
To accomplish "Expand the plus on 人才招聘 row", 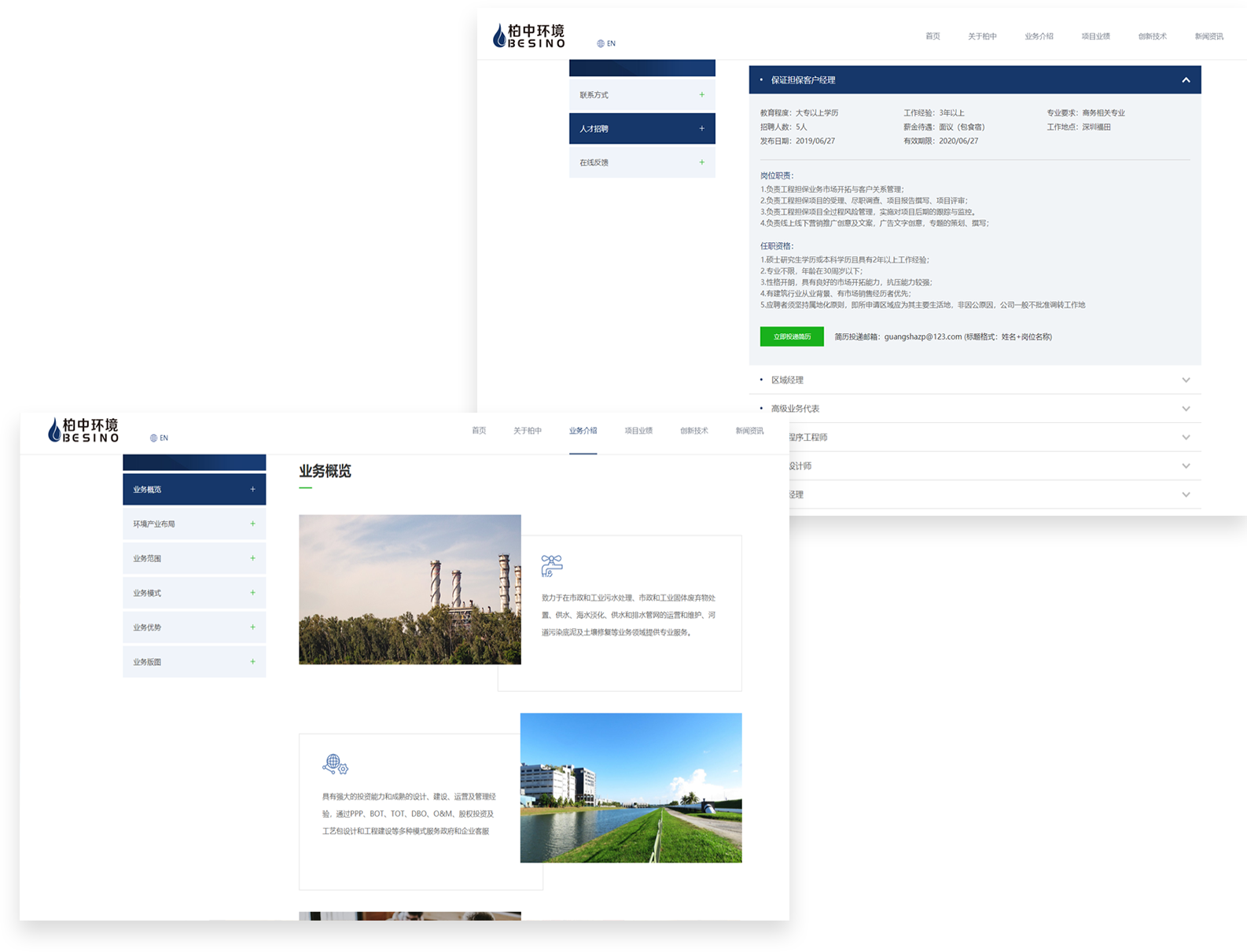I will click(701, 128).
